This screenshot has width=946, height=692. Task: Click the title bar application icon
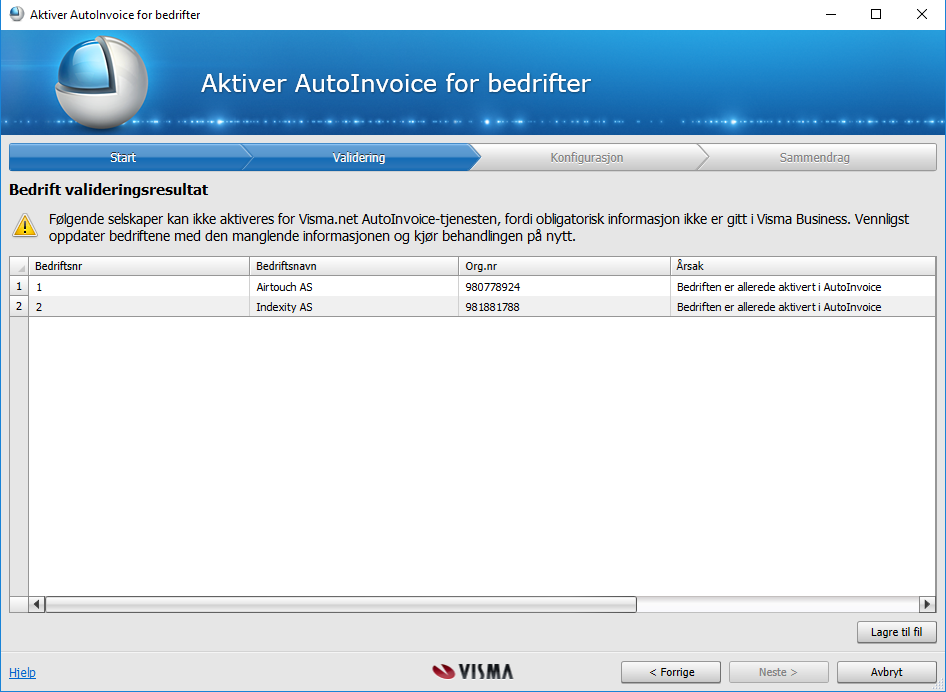[x=17, y=14]
